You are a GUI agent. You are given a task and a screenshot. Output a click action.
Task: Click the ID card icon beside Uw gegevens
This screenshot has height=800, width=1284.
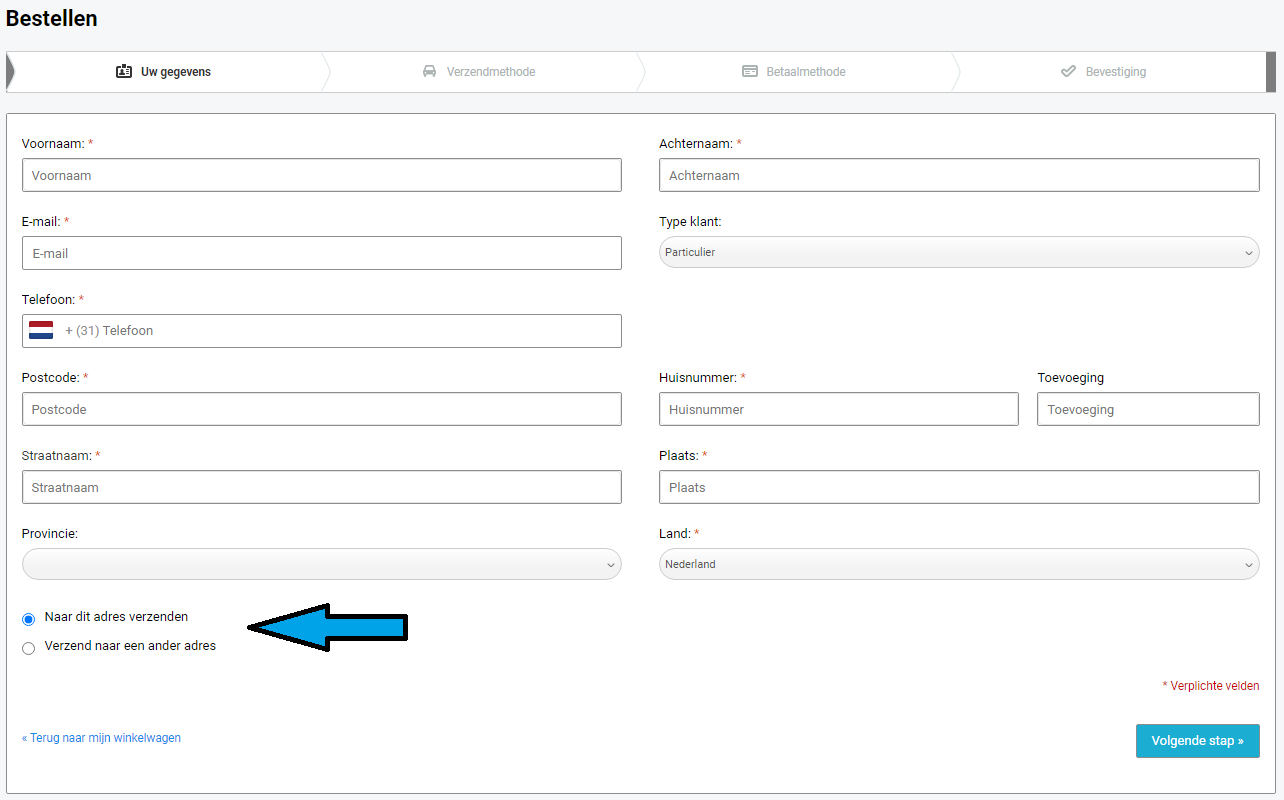pos(124,72)
